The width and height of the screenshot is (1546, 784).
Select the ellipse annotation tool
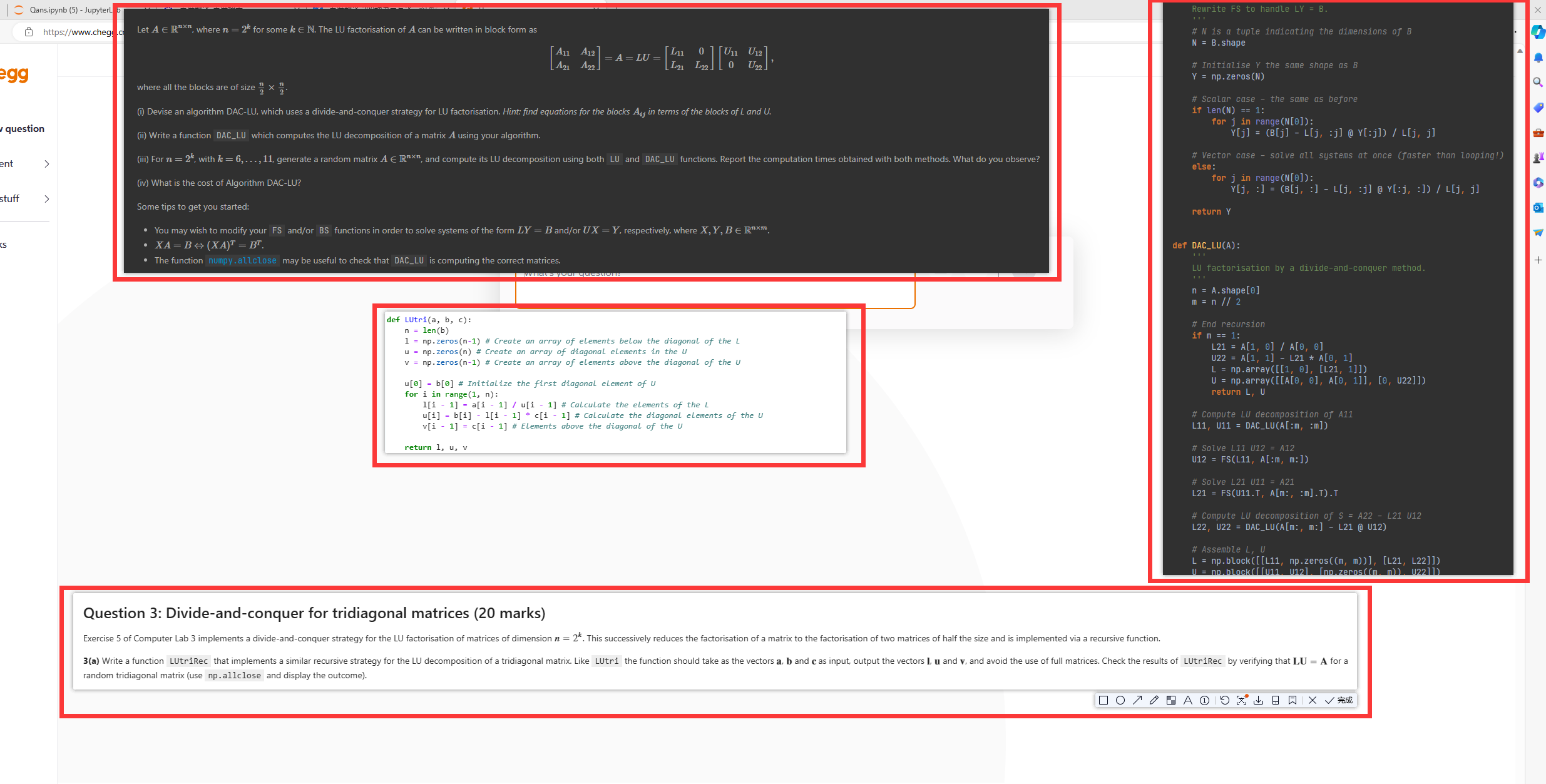[1121, 700]
